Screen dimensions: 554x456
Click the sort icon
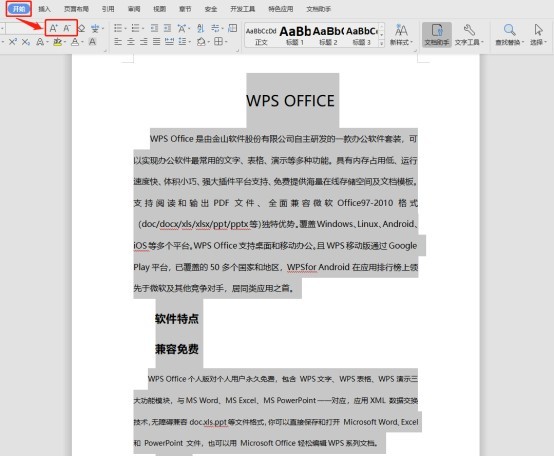201,28
